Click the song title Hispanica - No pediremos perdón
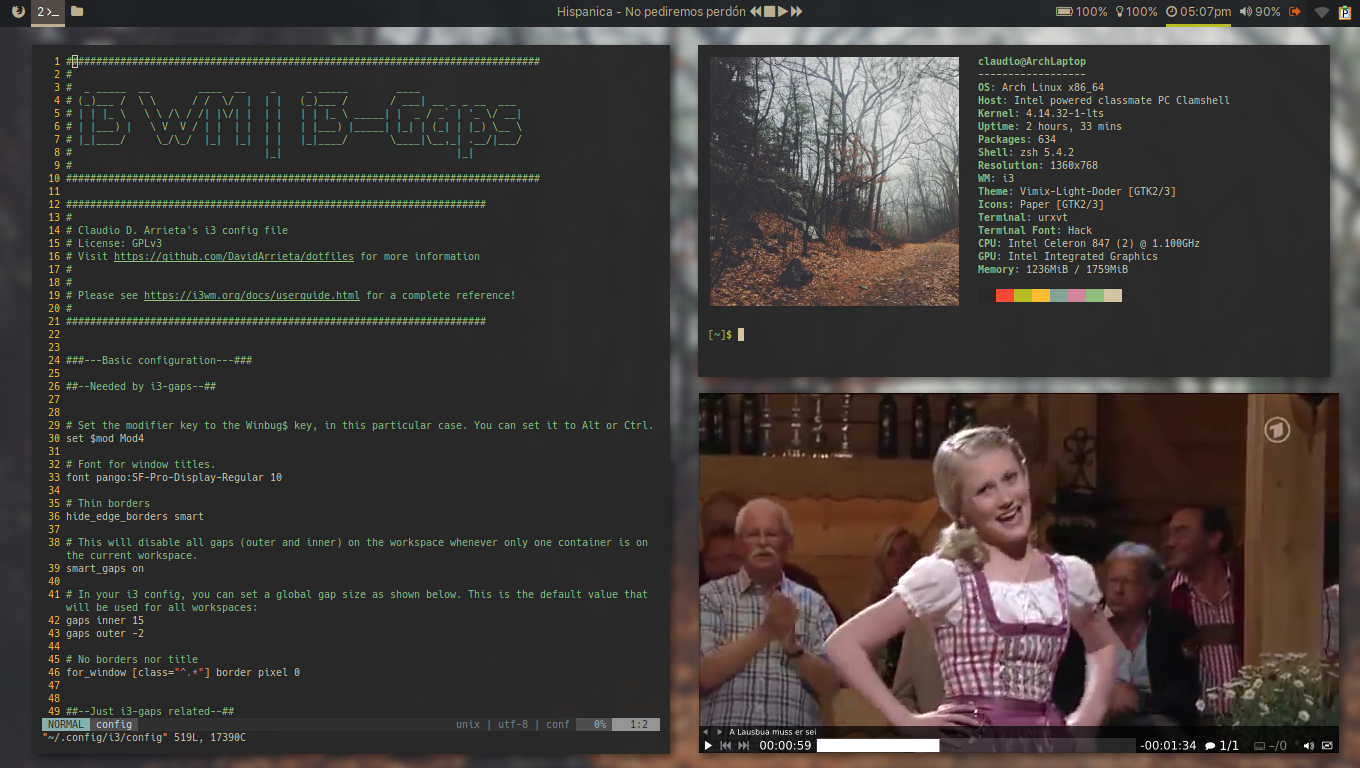 pos(651,11)
